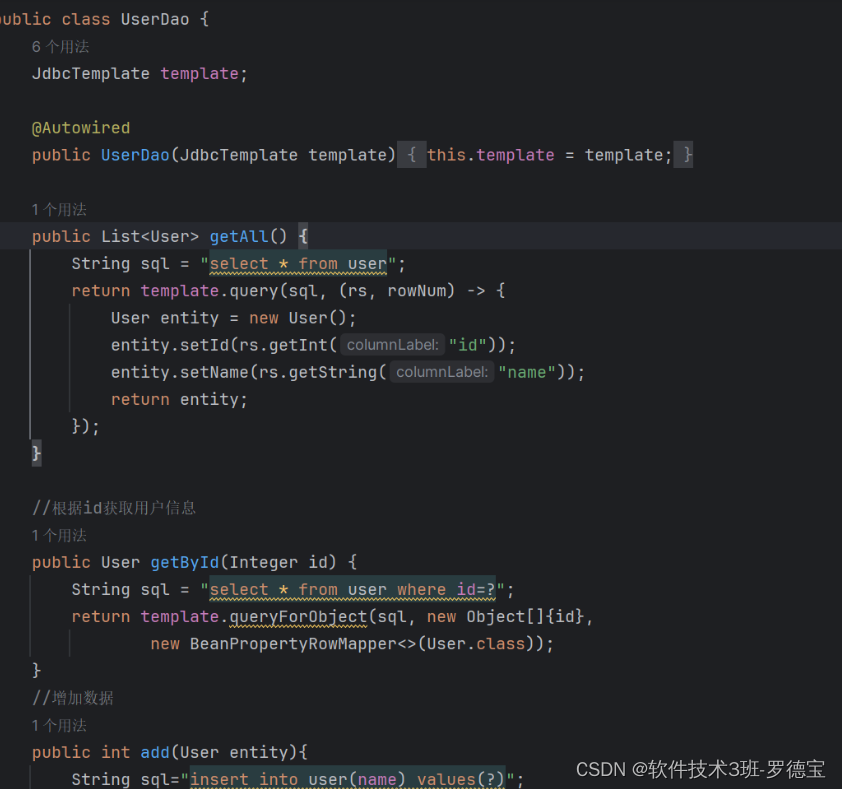Click the getAll method name
Screen dimensions: 842x789
pos(238,236)
